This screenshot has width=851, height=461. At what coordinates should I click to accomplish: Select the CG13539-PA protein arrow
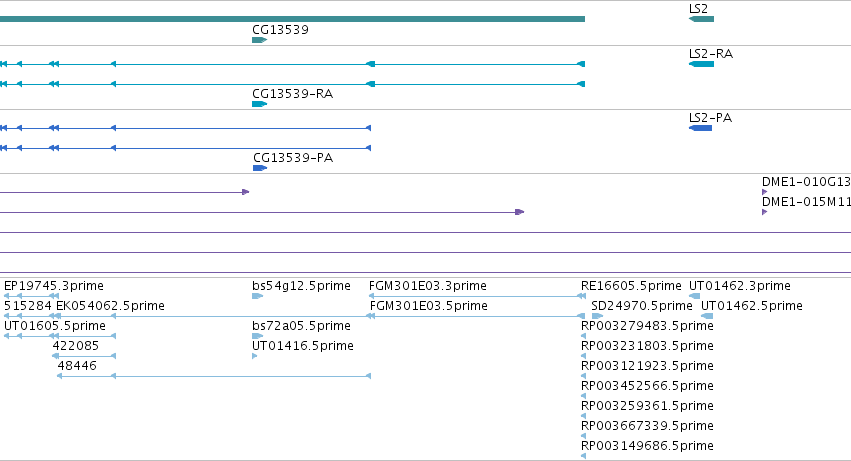pyautogui.click(x=260, y=168)
